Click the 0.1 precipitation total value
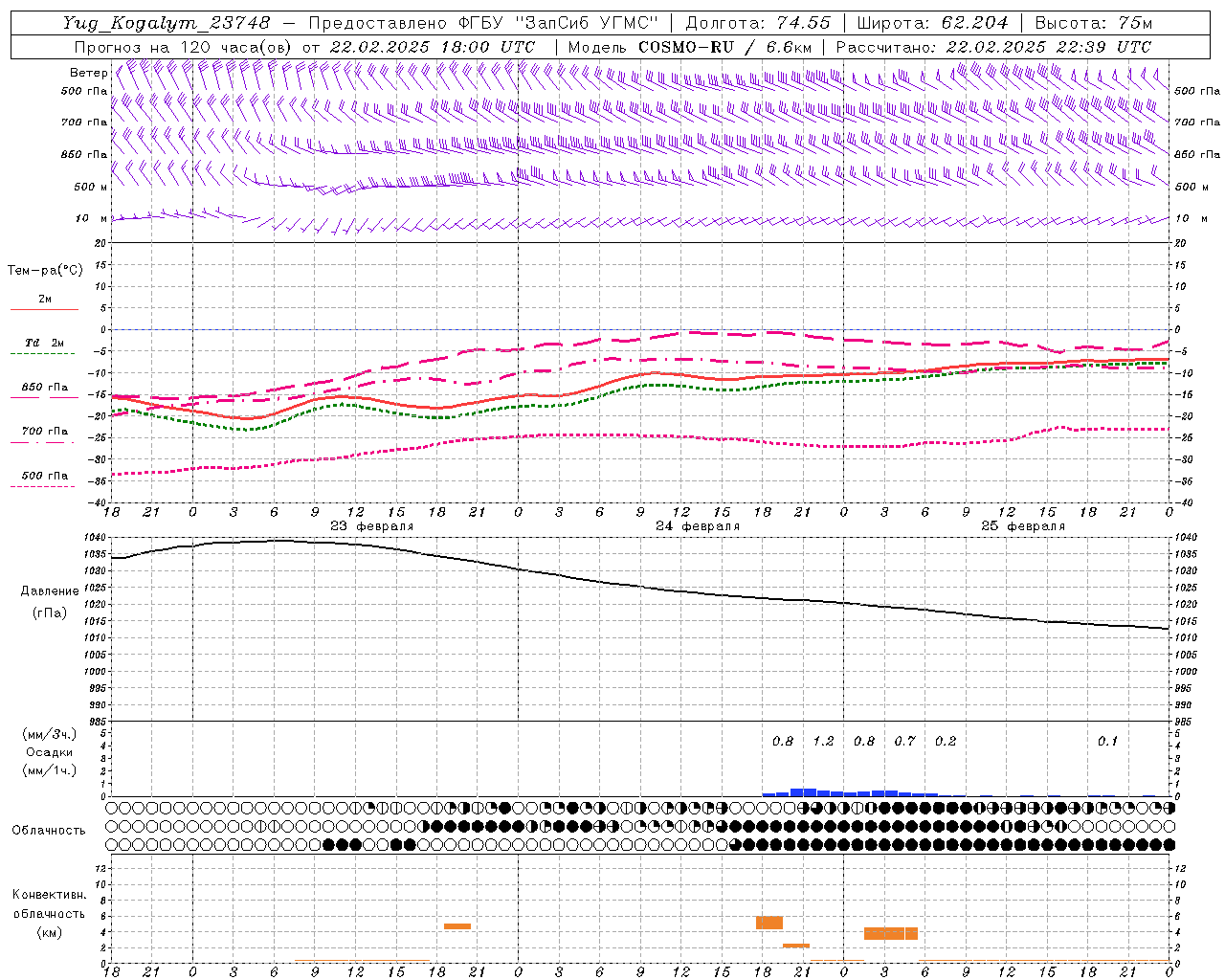 [1107, 741]
